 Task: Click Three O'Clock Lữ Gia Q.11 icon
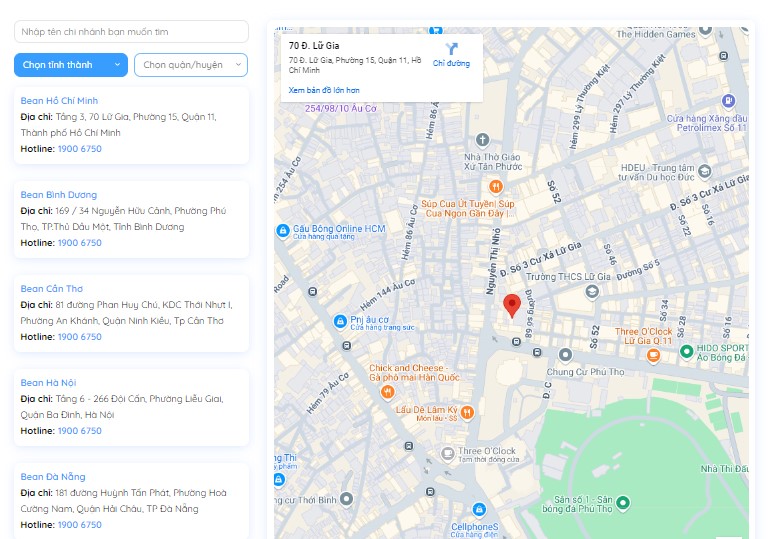[653, 355]
